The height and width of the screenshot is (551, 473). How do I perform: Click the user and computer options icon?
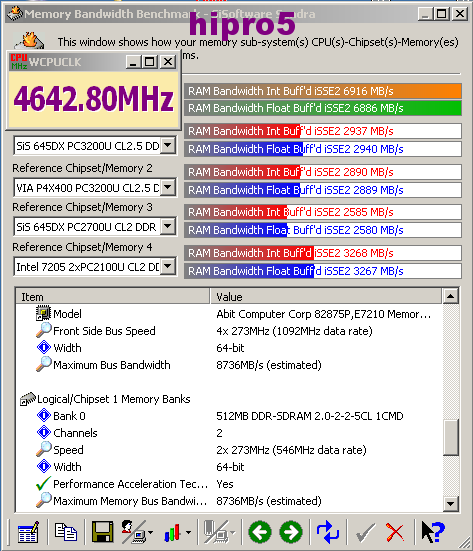[134, 532]
